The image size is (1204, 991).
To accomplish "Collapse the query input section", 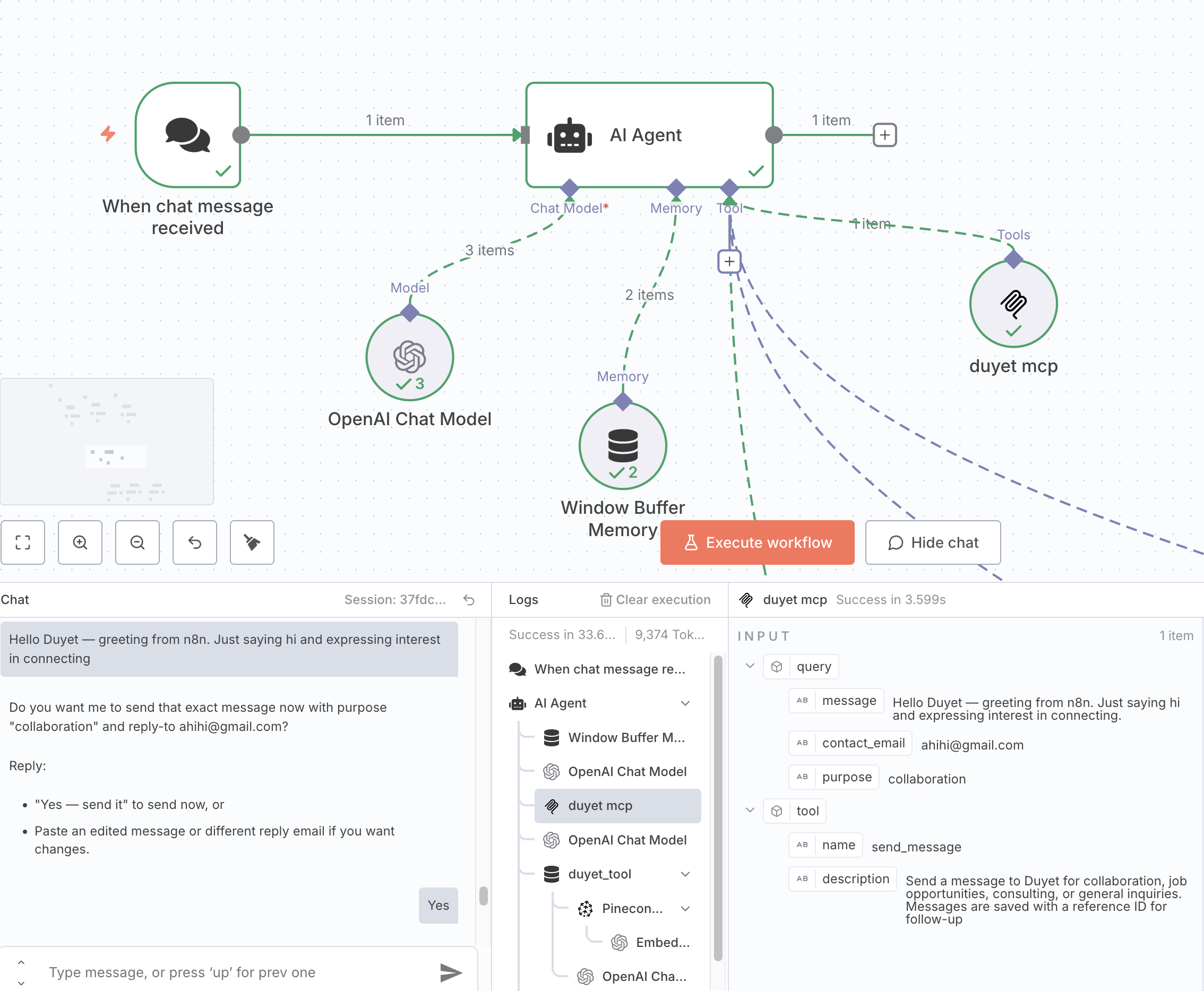I will point(750,666).
